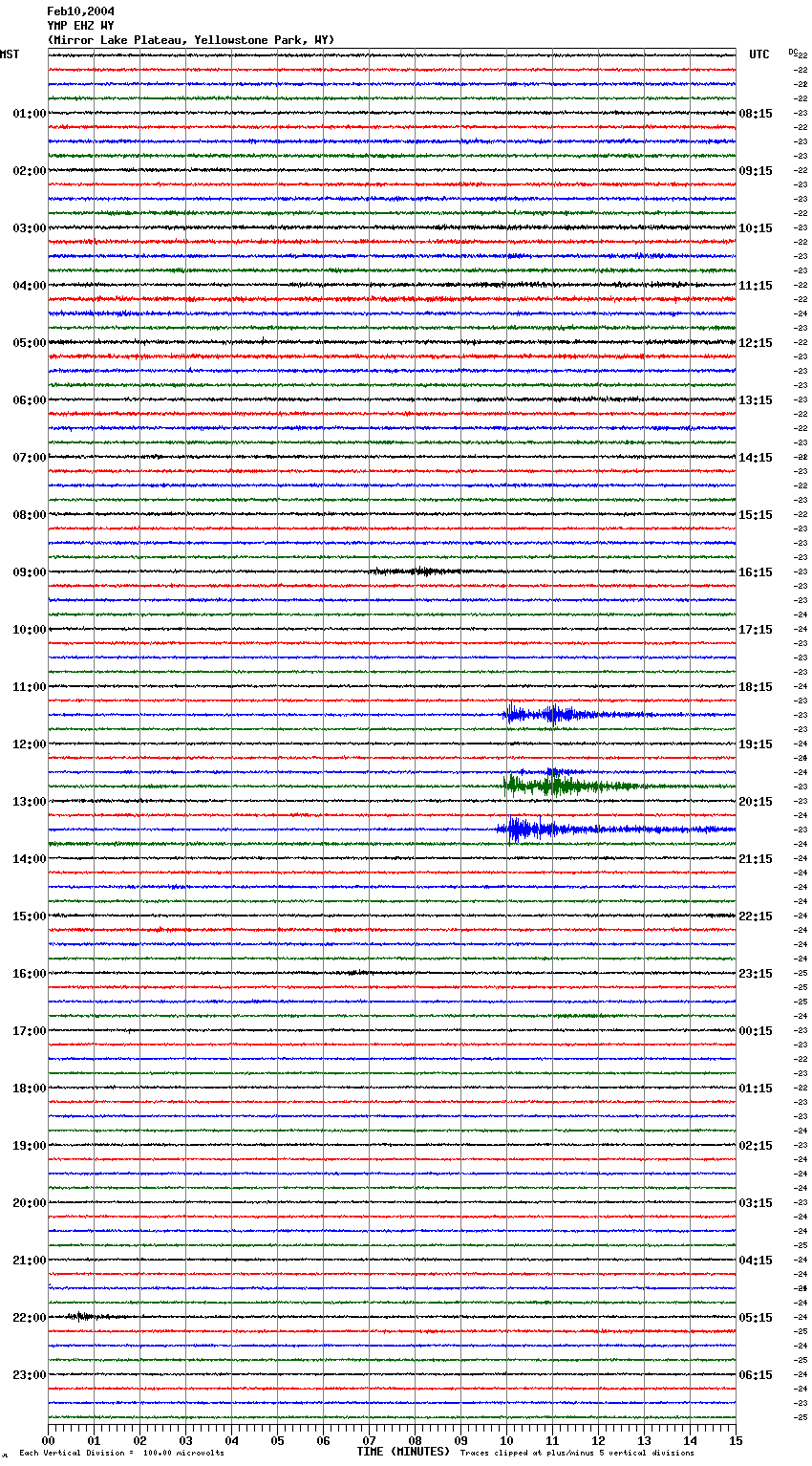Click the 08:15 UTC time label
Screen dimensions: 812x1466
tap(756, 114)
